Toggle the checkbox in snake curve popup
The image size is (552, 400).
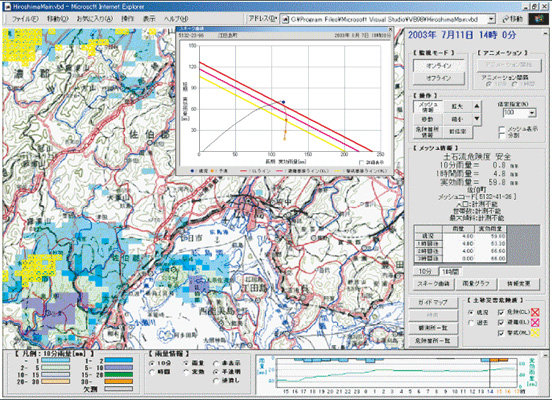click(x=361, y=163)
